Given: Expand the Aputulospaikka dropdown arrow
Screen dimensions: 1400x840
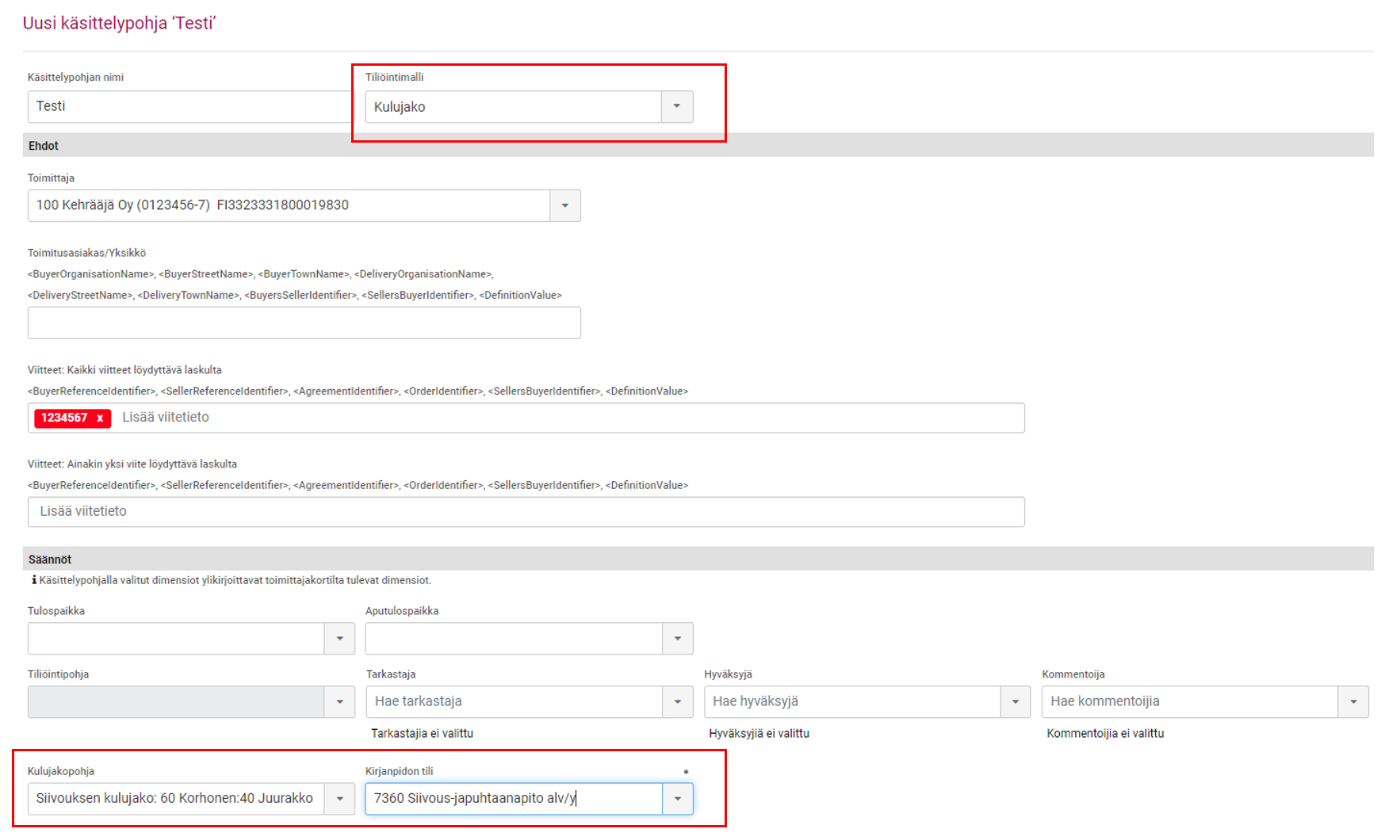Looking at the screenshot, I should point(677,639).
